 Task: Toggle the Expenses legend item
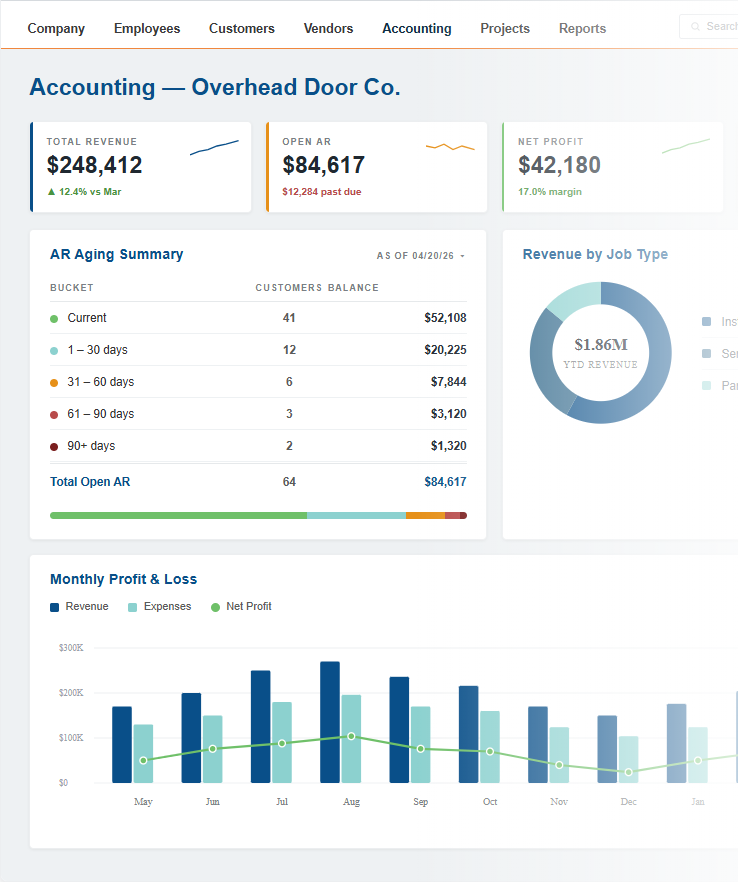coord(160,606)
